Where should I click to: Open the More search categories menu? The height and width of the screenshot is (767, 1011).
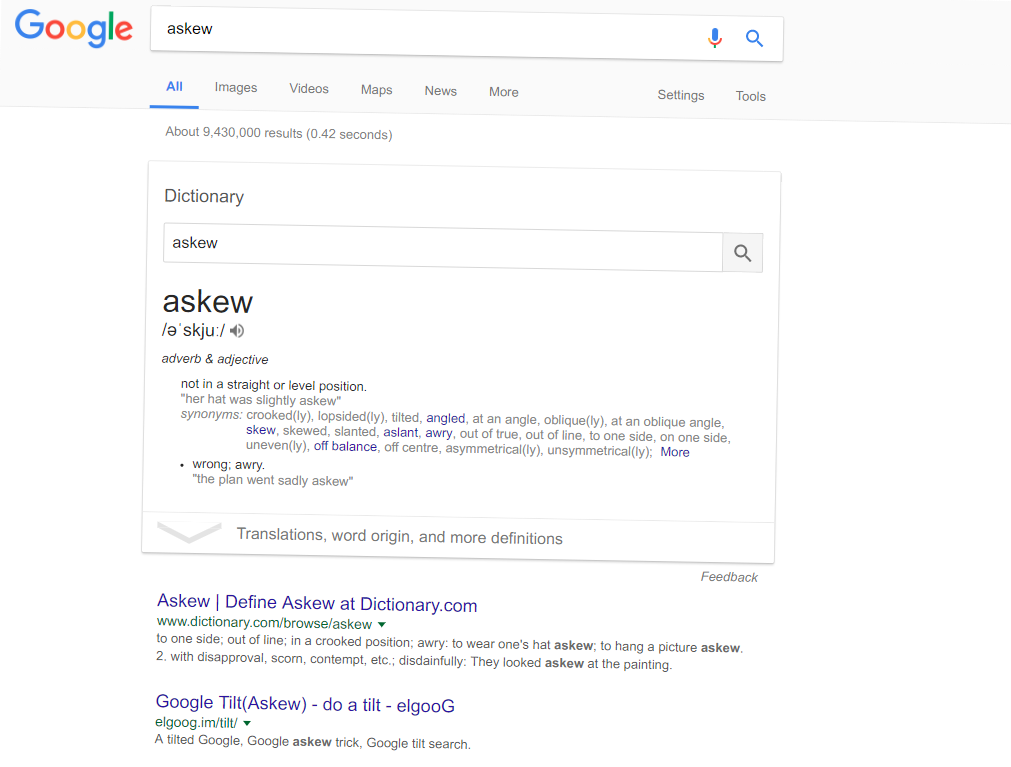tap(504, 92)
